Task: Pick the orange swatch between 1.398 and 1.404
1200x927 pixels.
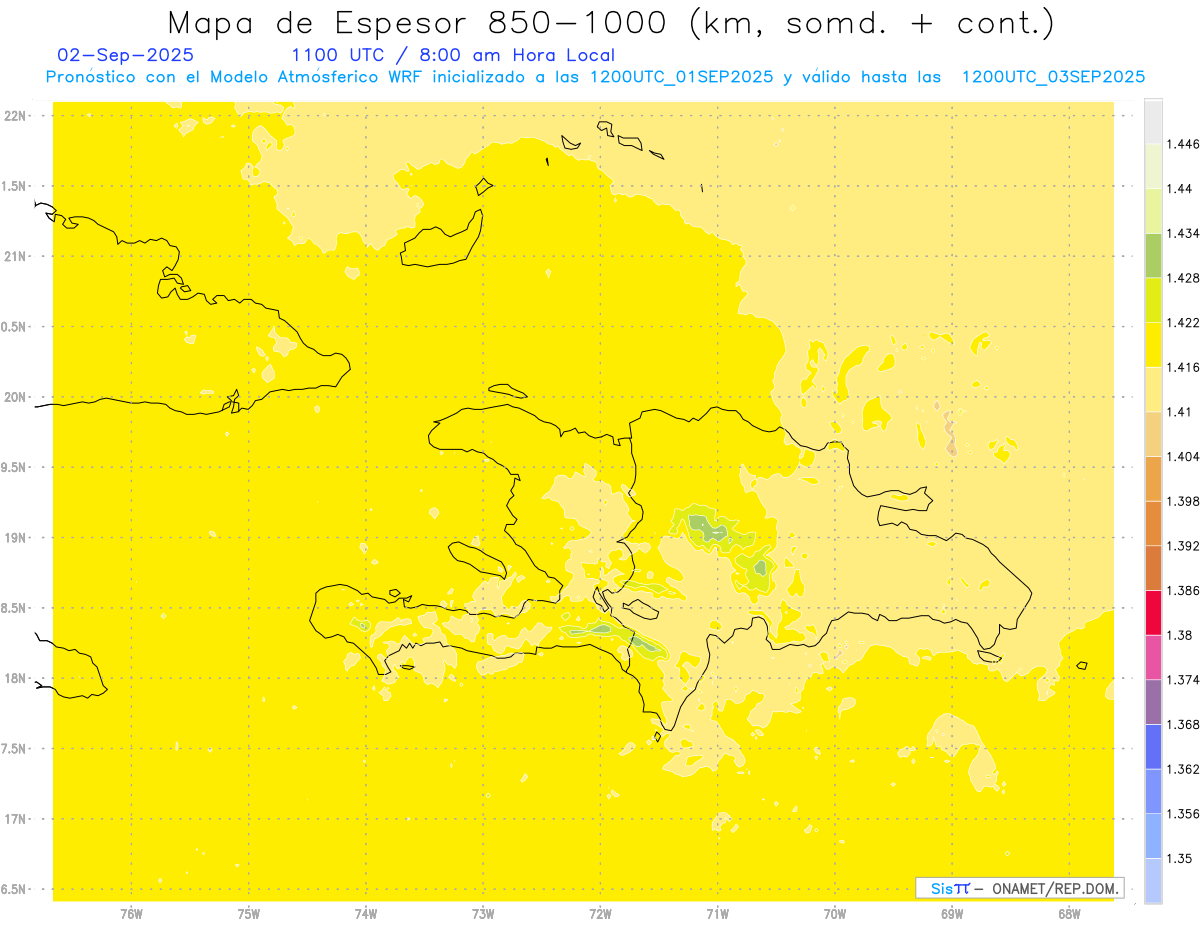Action: point(1153,478)
